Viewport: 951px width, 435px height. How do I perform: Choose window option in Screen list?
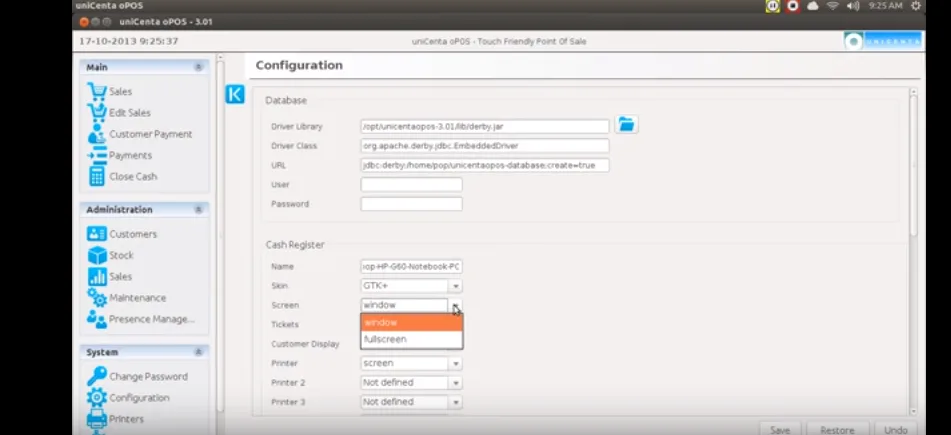(412, 323)
